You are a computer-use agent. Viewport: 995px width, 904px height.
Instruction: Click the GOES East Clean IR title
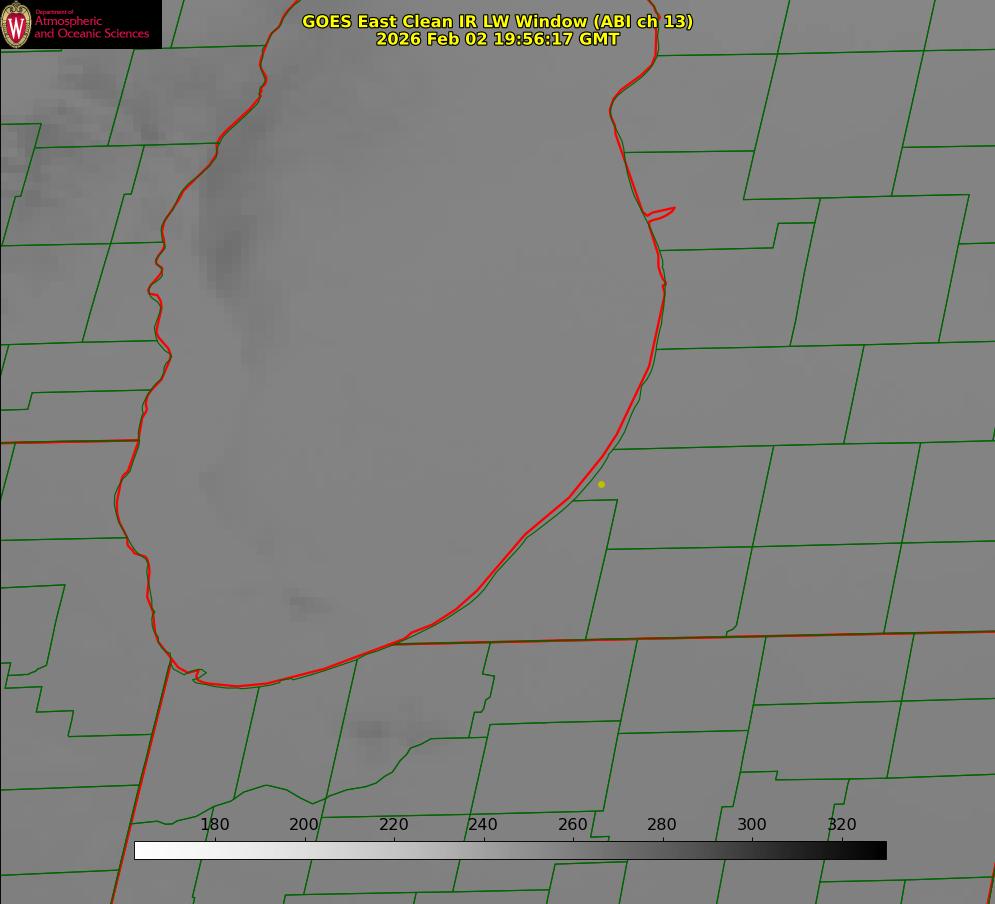(498, 21)
